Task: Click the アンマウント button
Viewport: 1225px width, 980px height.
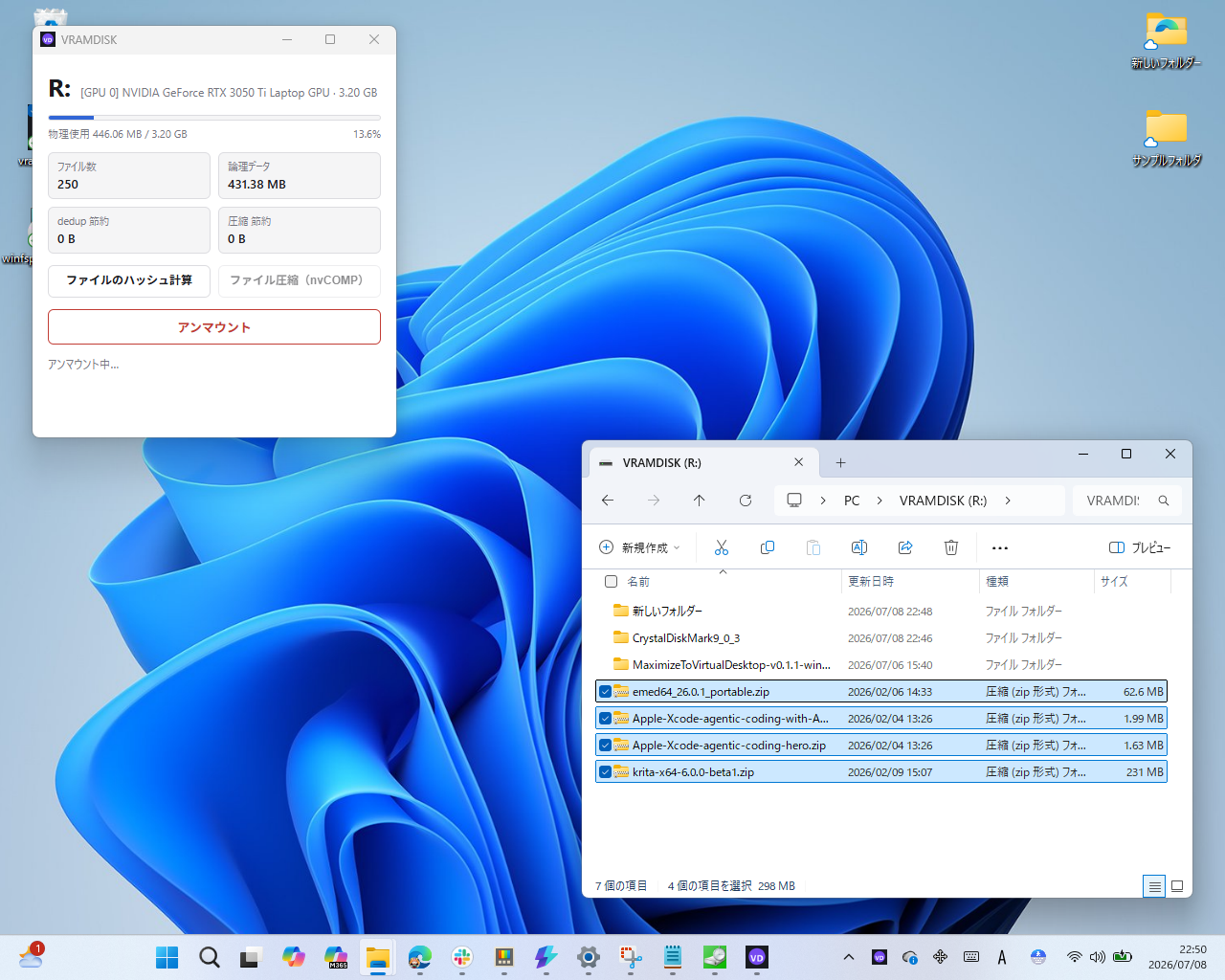Action: [x=214, y=327]
